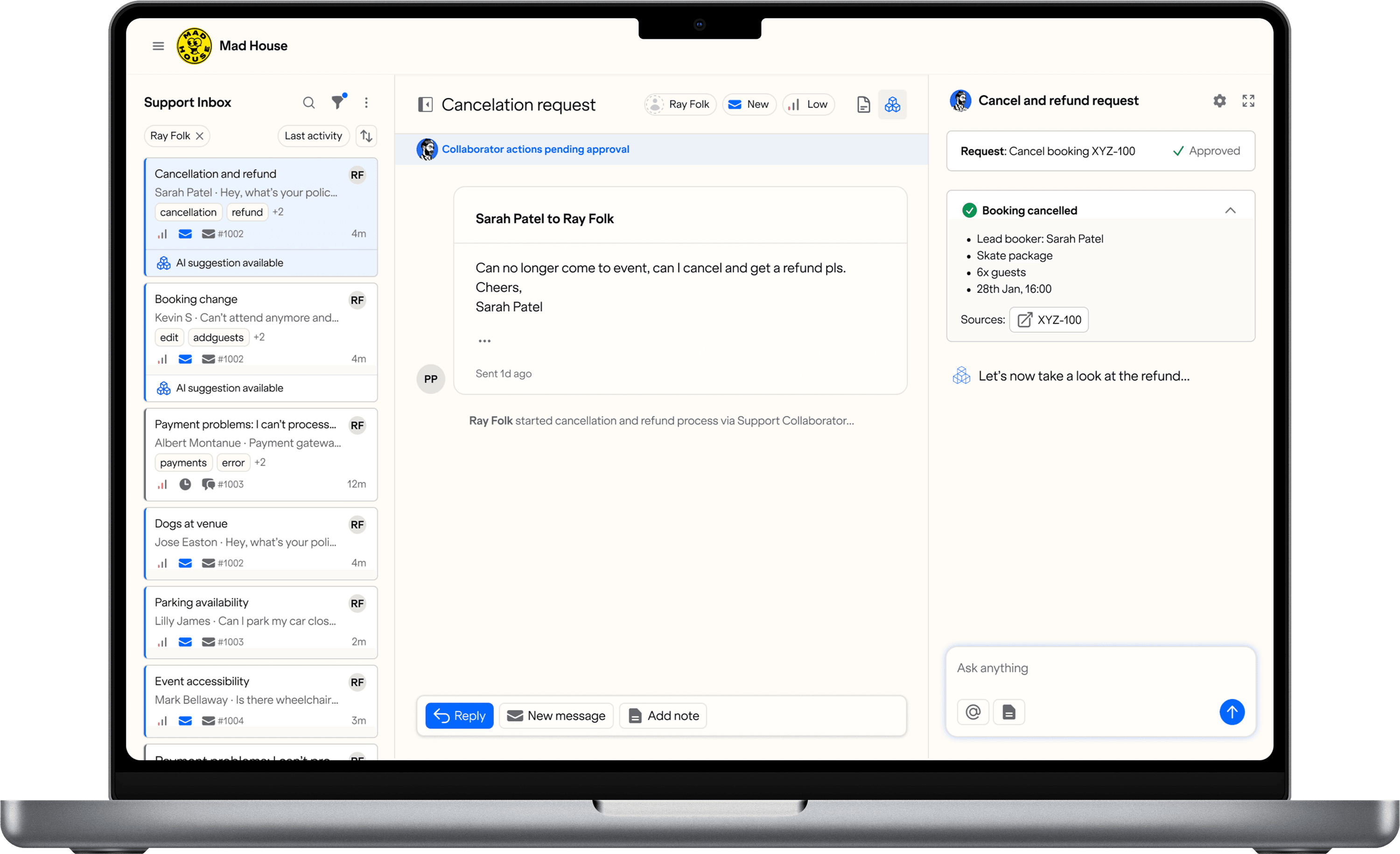This screenshot has height=854, width=1400.
Task: Open the inbox filter options icon
Action: tap(339, 102)
